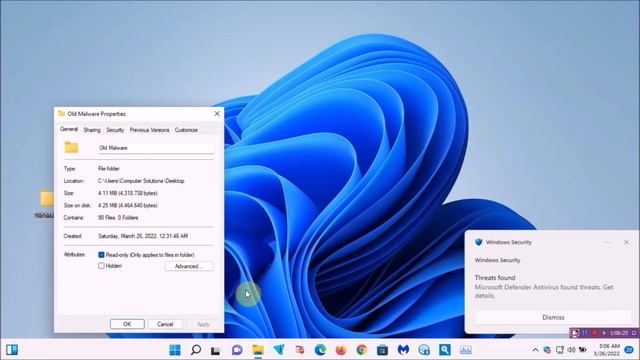Open Advanced attributes
Image resolution: width=640 pixels, height=360 pixels.
tap(189, 266)
